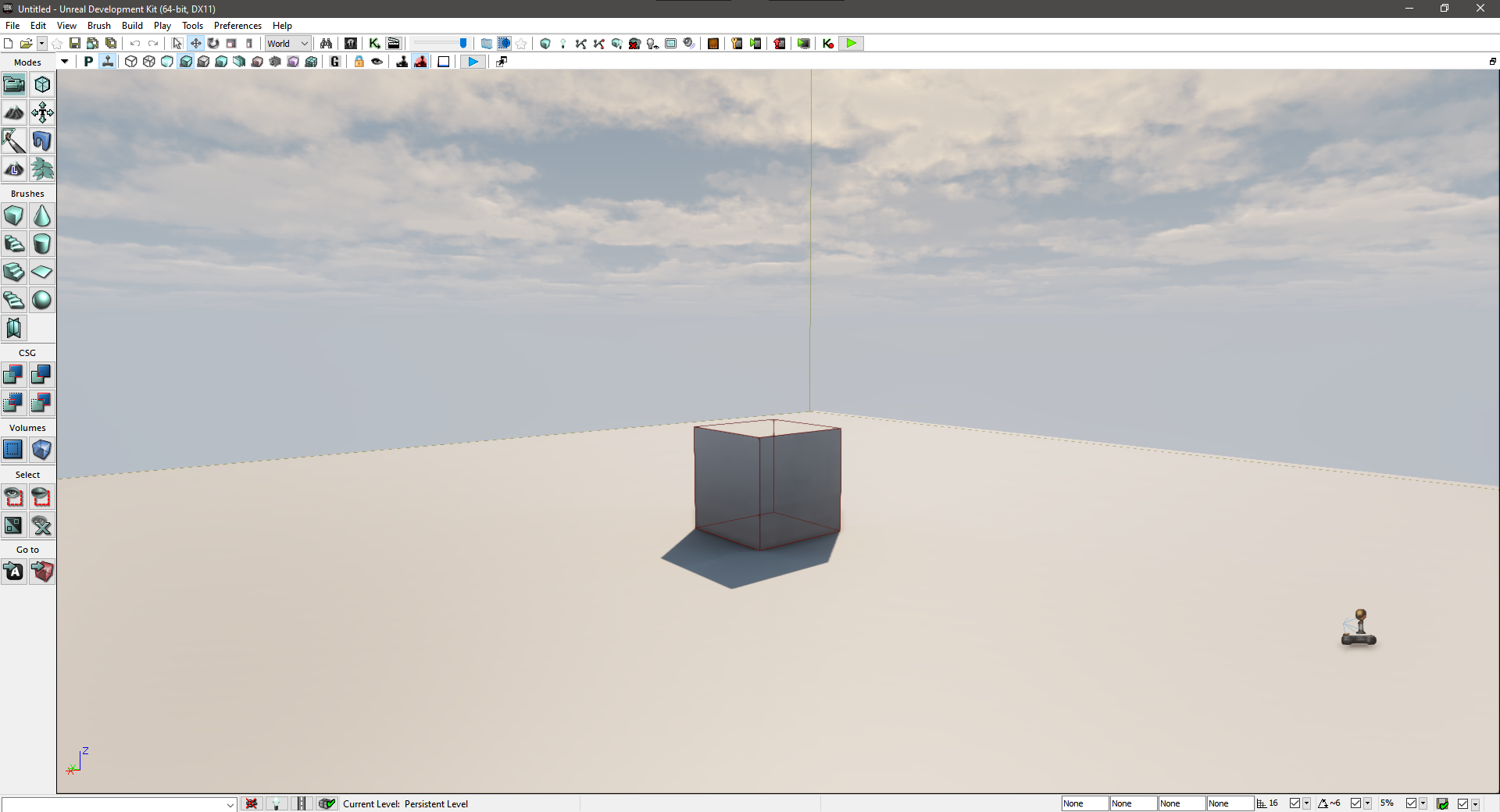Open Kismet editor with green K
Image resolution: width=1500 pixels, height=812 pixels.
click(375, 44)
